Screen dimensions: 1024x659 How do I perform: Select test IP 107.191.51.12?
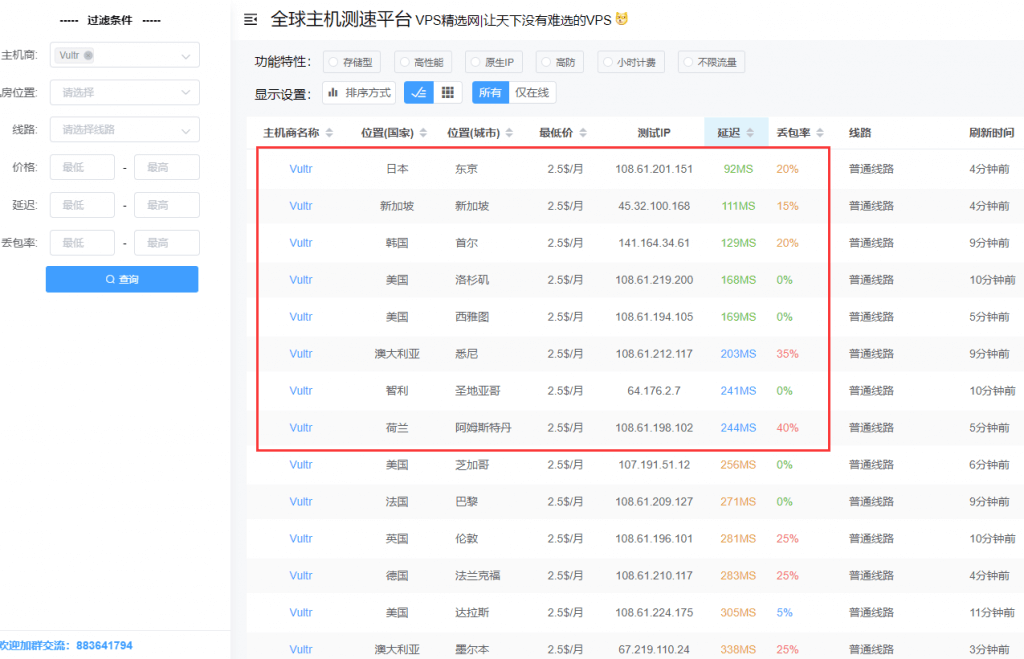[x=654, y=464]
